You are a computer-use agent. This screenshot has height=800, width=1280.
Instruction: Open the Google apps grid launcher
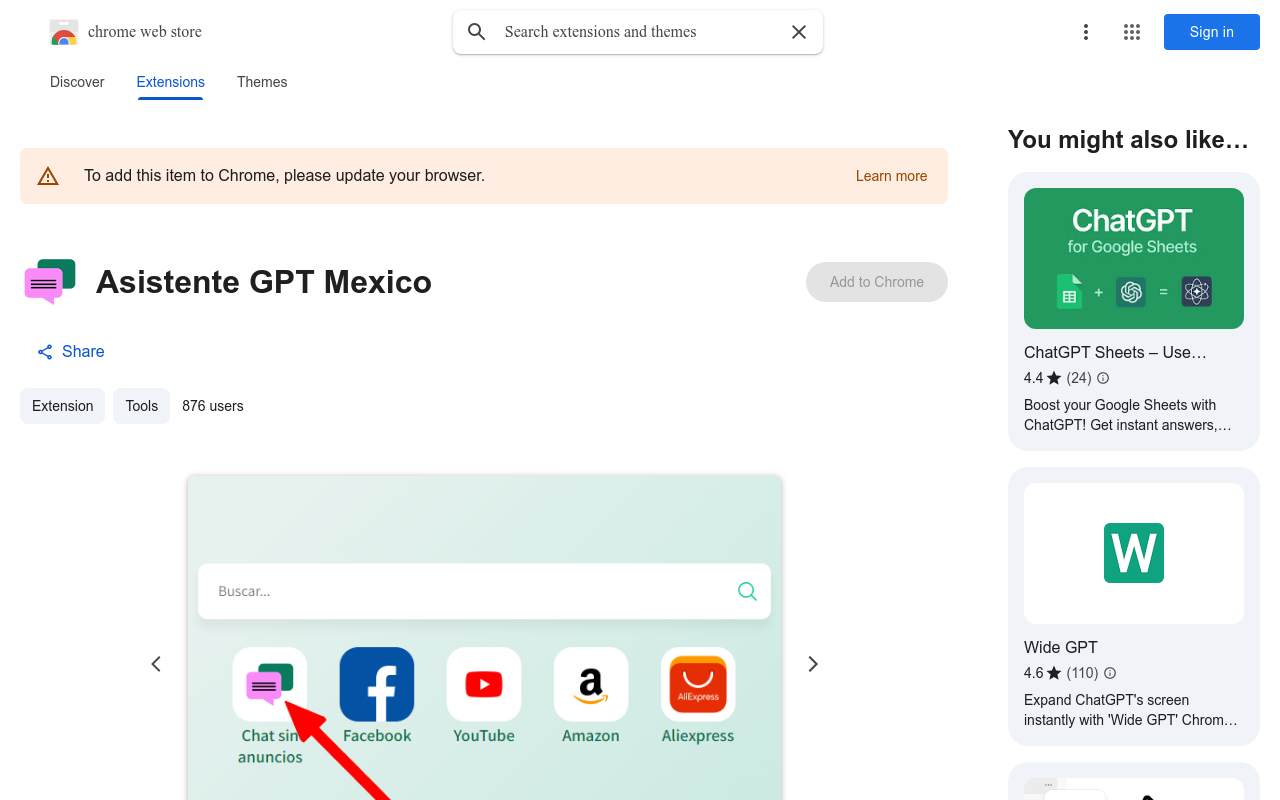point(1131,32)
